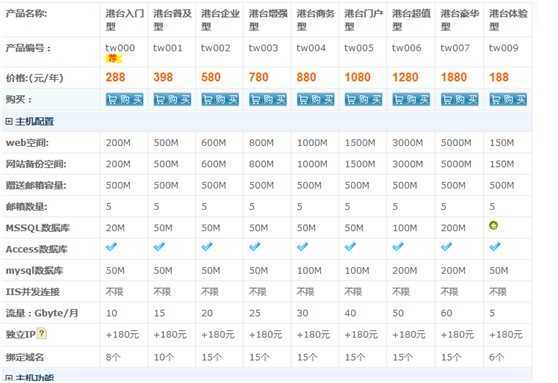Click Access checkmark for tw006
The height and width of the screenshot is (383, 558).
[398, 247]
